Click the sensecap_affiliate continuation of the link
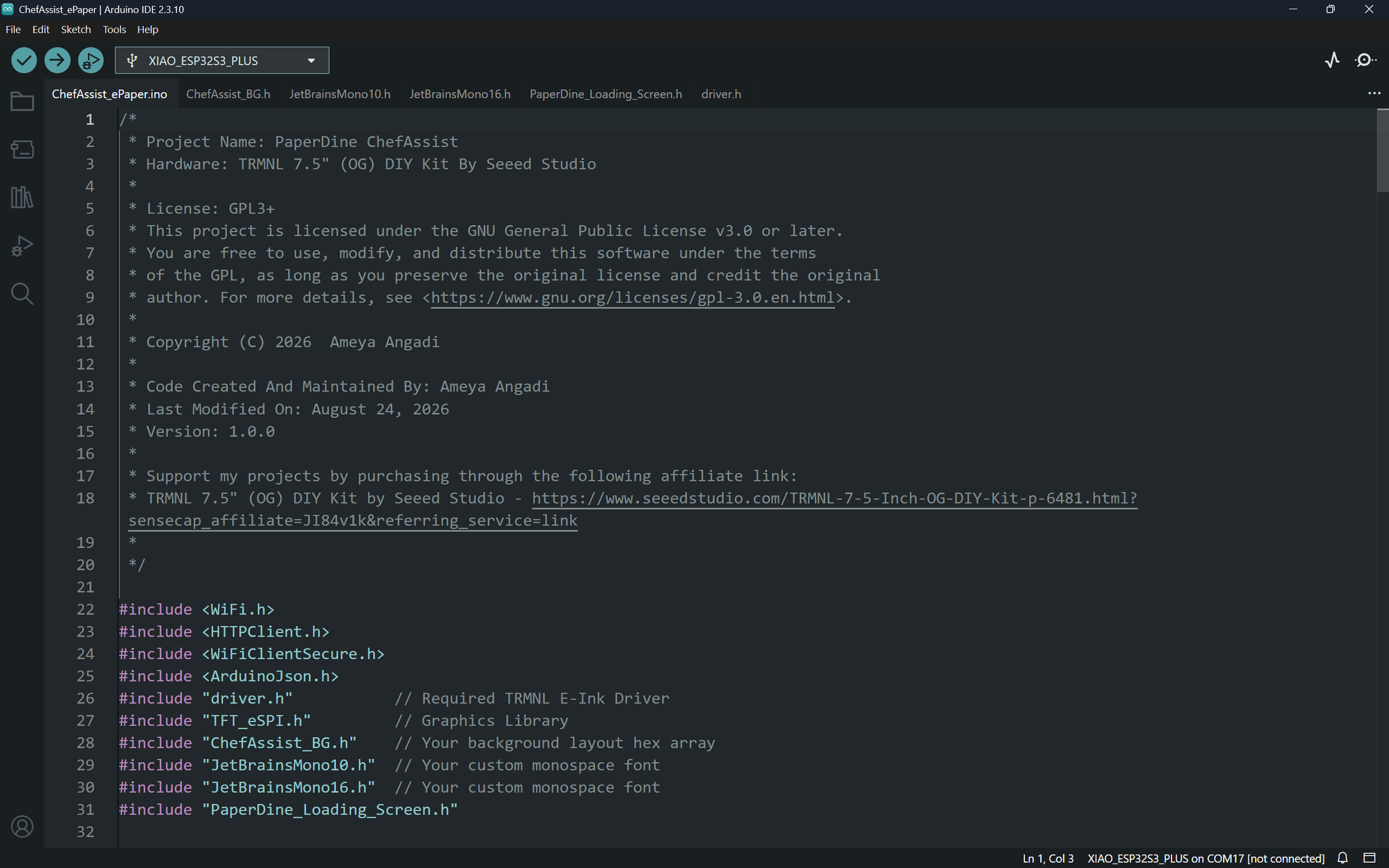This screenshot has height=868, width=1389. pos(353,521)
